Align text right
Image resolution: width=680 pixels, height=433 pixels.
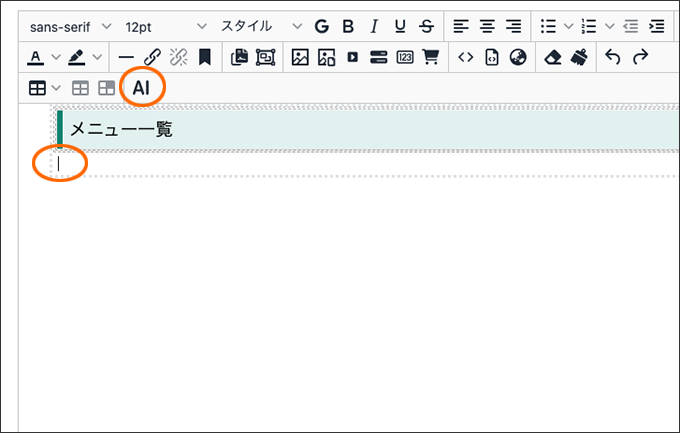tap(514, 27)
